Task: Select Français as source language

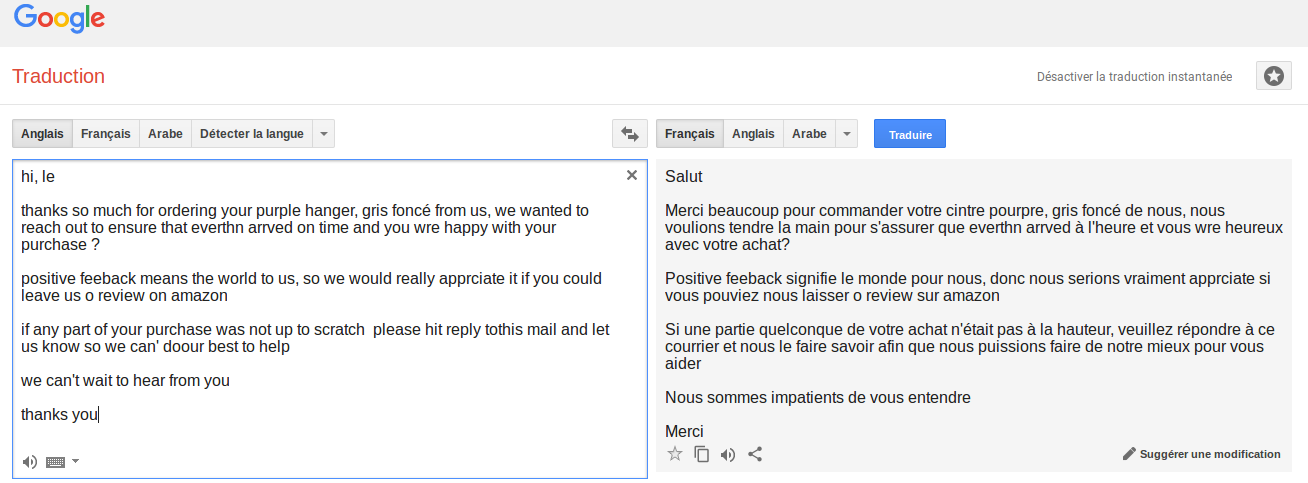Action: point(106,134)
